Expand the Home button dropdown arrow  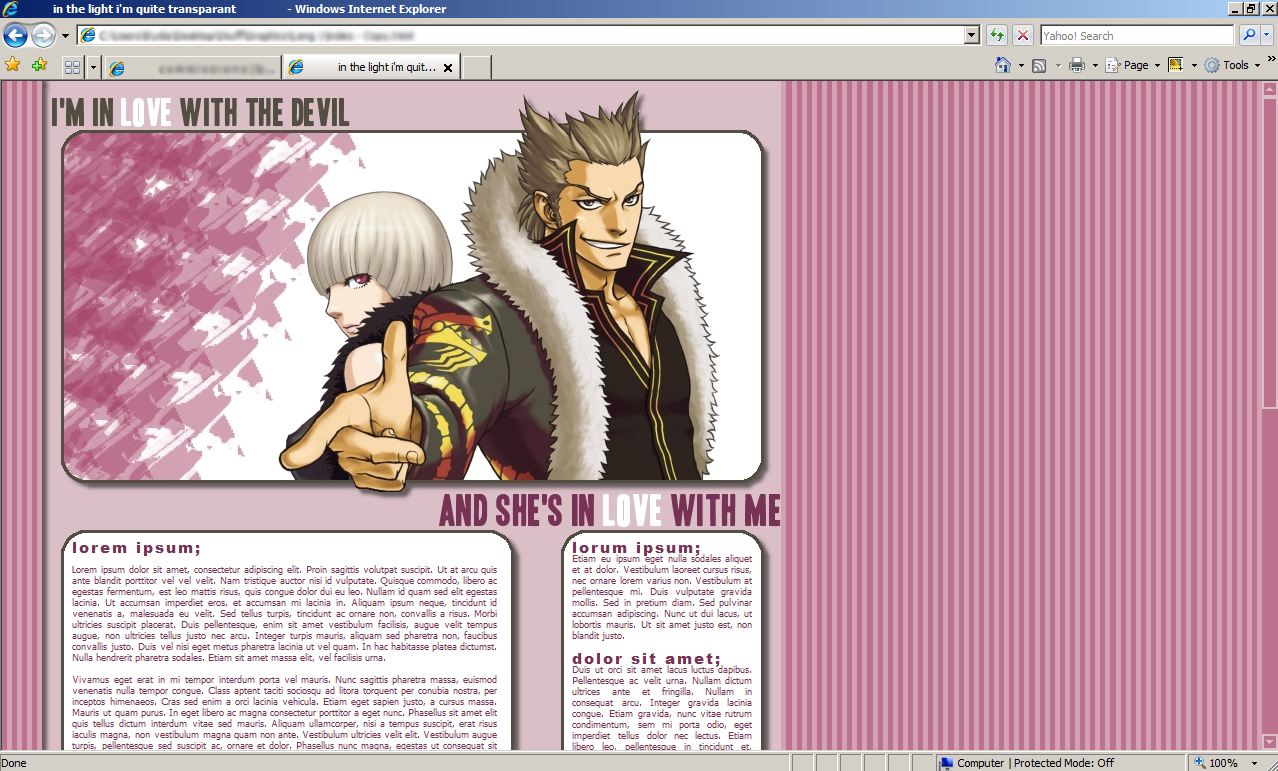pos(1021,65)
